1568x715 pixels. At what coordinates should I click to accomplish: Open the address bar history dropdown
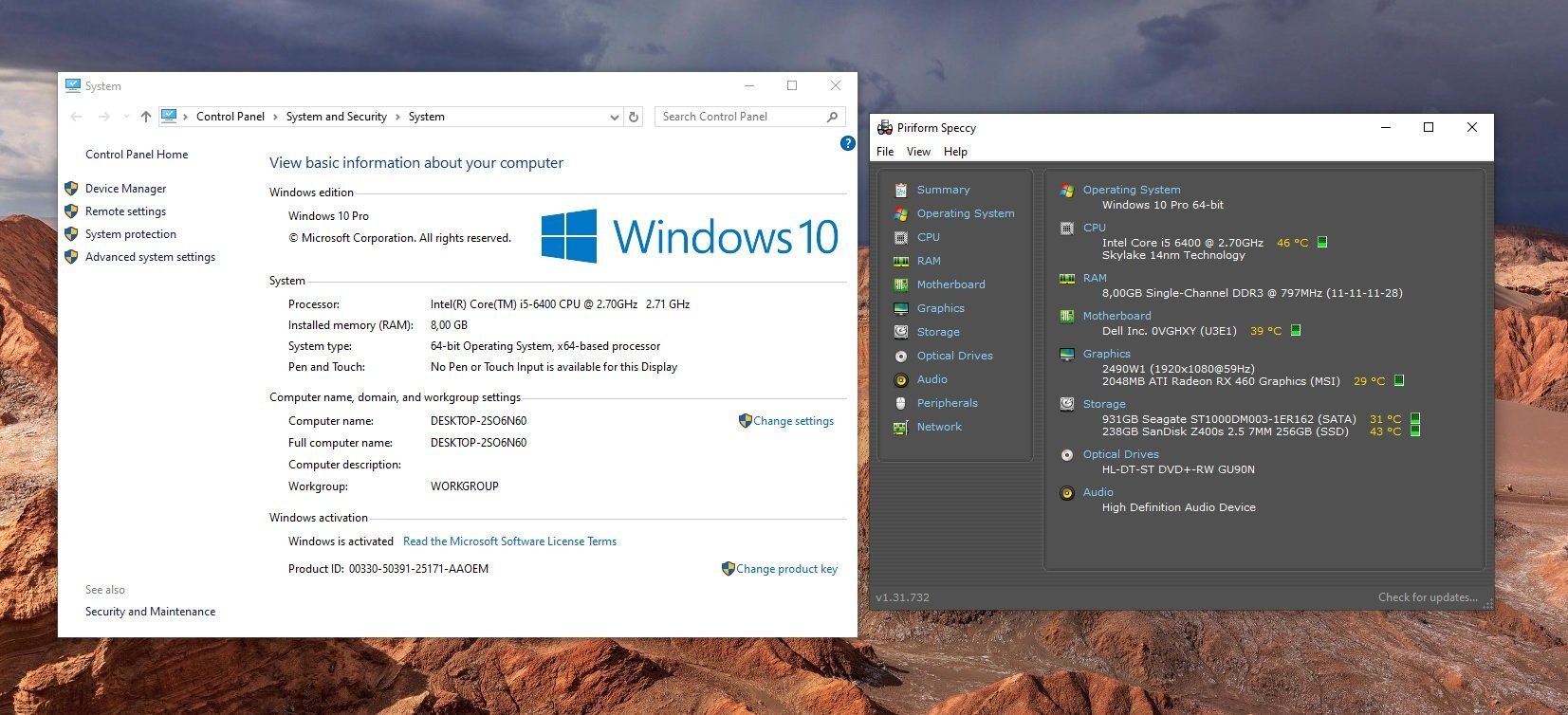615,117
